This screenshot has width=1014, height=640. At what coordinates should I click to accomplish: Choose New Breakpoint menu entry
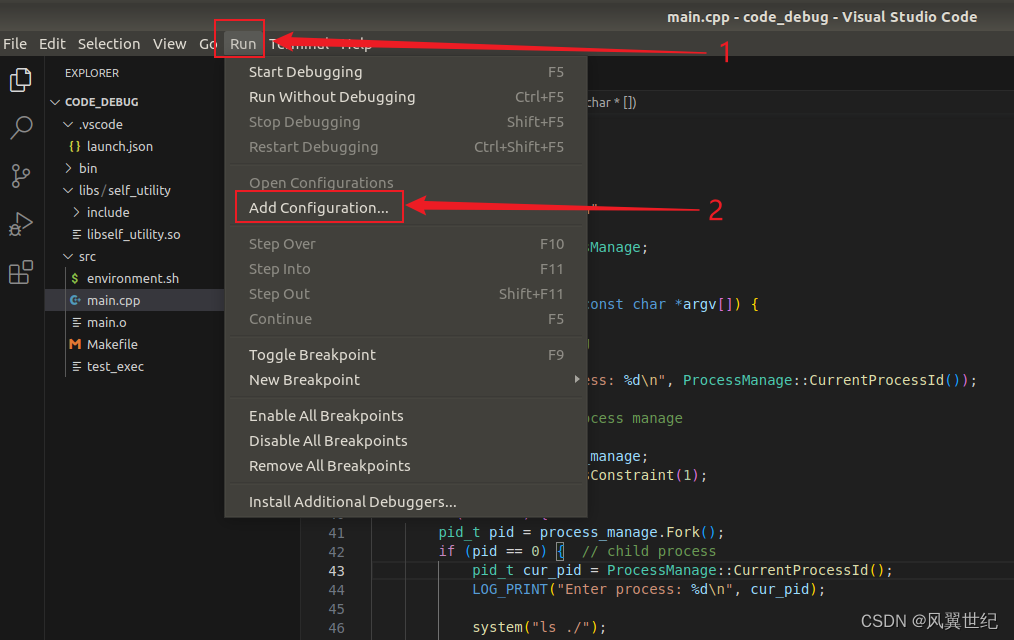pos(406,380)
